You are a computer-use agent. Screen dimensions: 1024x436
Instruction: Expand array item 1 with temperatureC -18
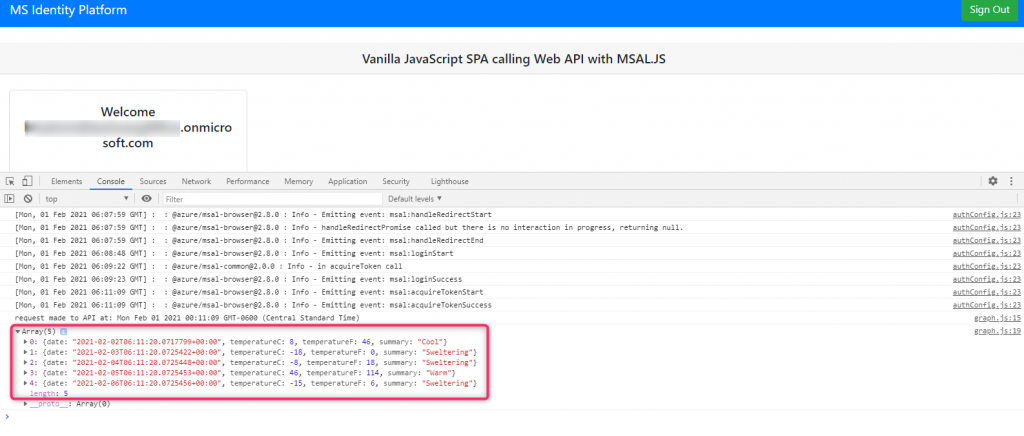click(26, 352)
